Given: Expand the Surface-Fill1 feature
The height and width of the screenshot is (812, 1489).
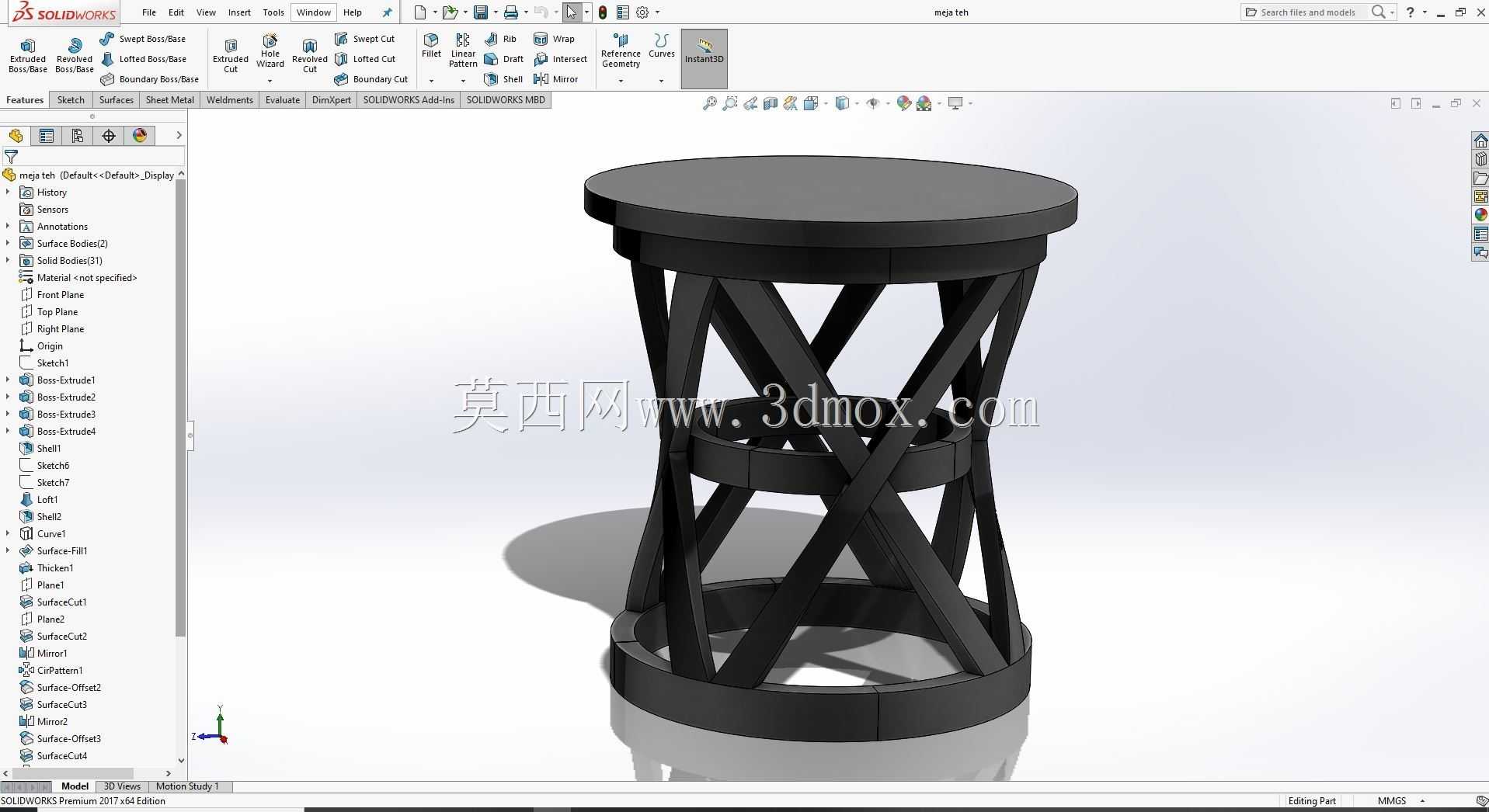Looking at the screenshot, I should click(x=8, y=550).
